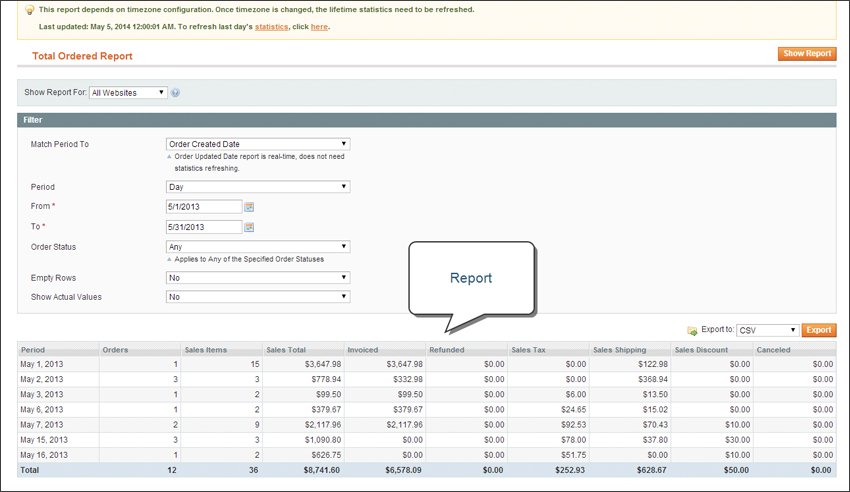The width and height of the screenshot is (850, 492).
Task: Open the Export to CSV dropdown
Action: click(x=768, y=330)
